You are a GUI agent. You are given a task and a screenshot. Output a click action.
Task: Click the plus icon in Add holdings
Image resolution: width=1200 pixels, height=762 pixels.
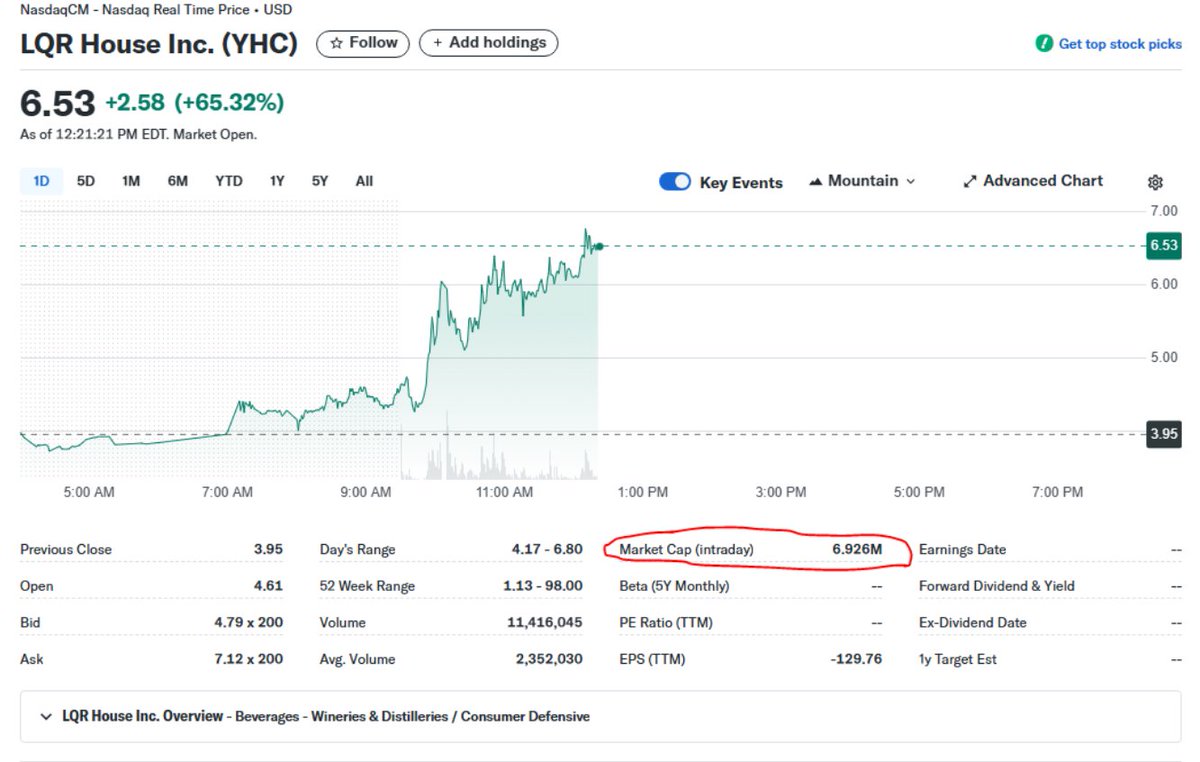pyautogui.click(x=436, y=43)
